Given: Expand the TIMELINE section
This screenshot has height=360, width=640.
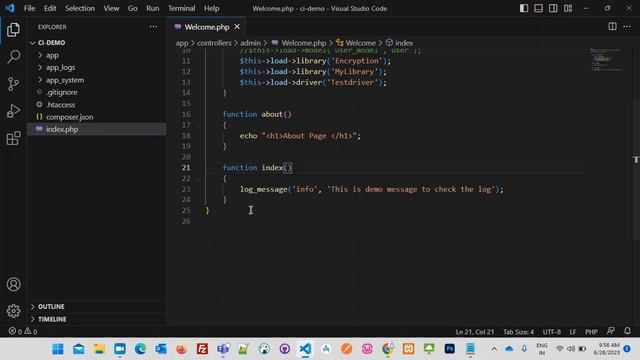Looking at the screenshot, I should click(97, 319).
